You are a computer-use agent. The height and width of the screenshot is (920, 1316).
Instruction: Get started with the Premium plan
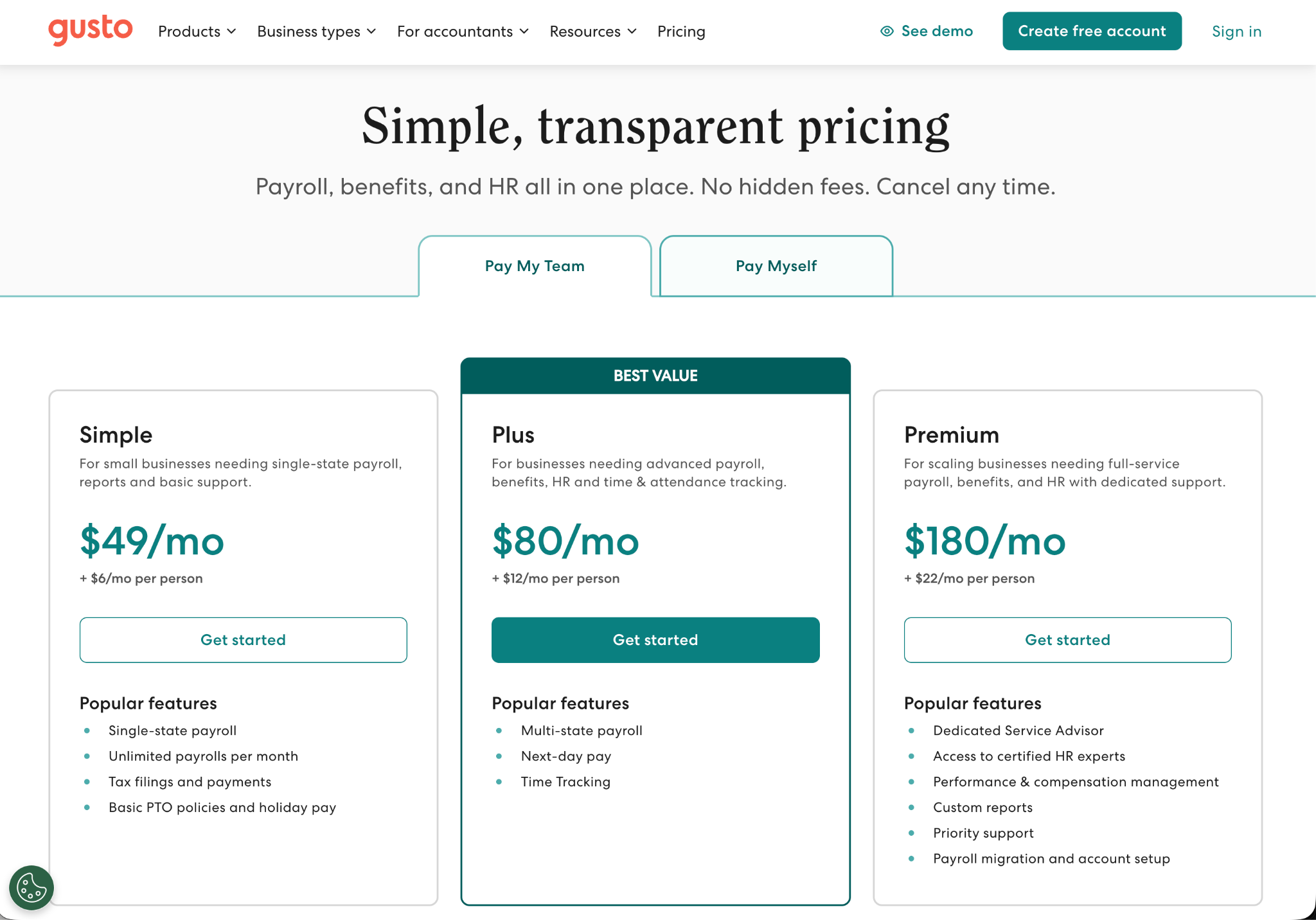1067,640
